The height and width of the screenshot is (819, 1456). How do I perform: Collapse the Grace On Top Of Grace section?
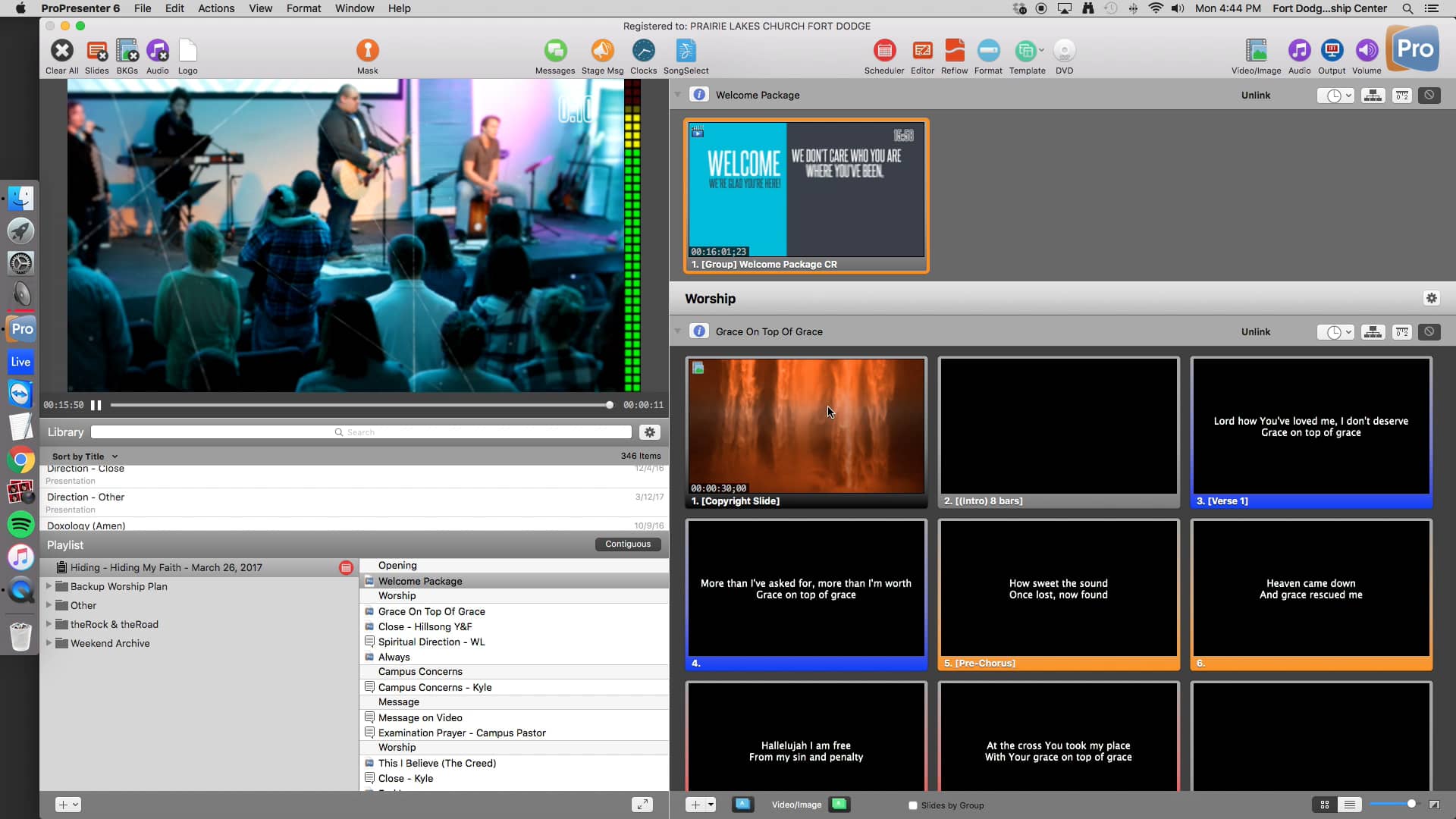click(x=678, y=331)
